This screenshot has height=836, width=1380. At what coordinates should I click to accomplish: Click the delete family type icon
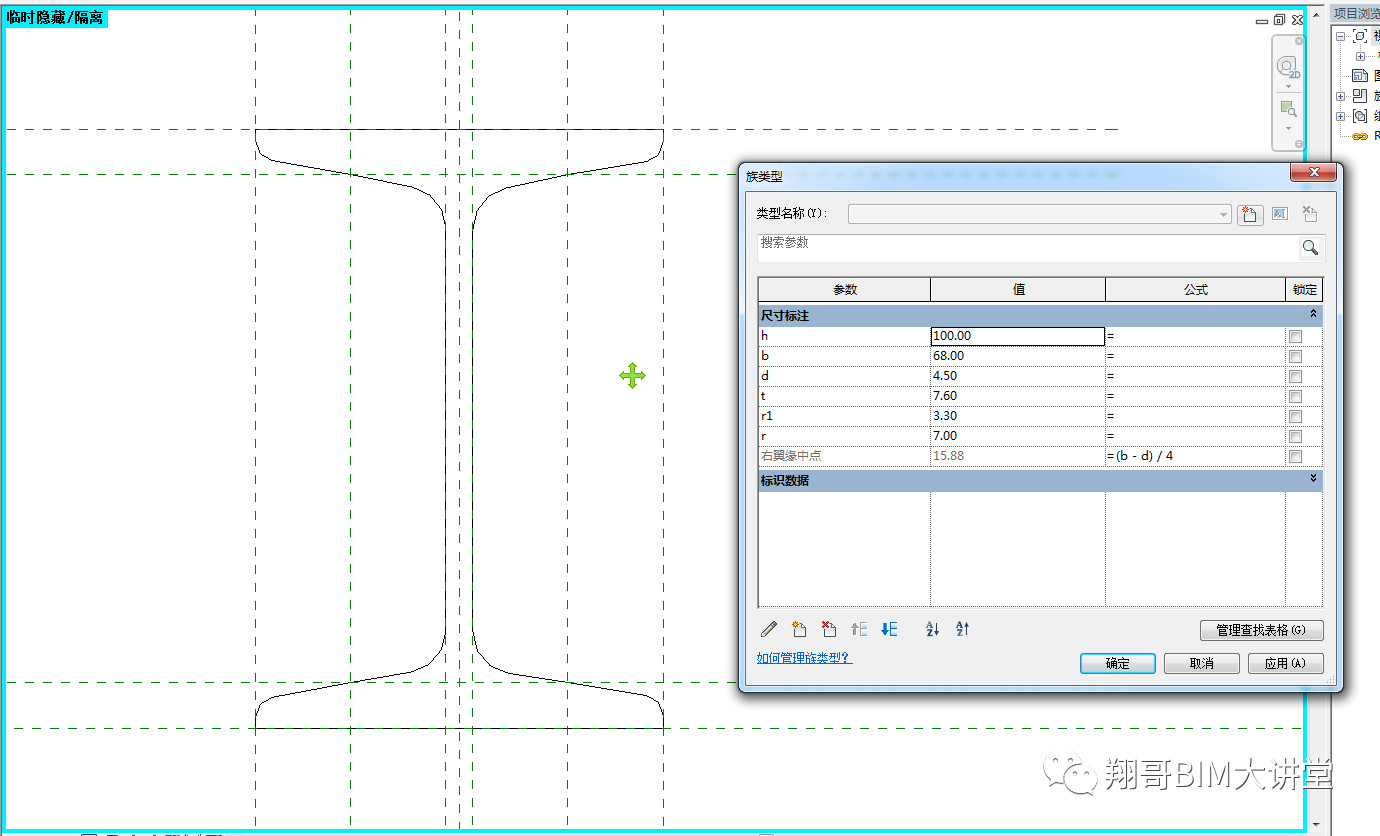click(1309, 214)
